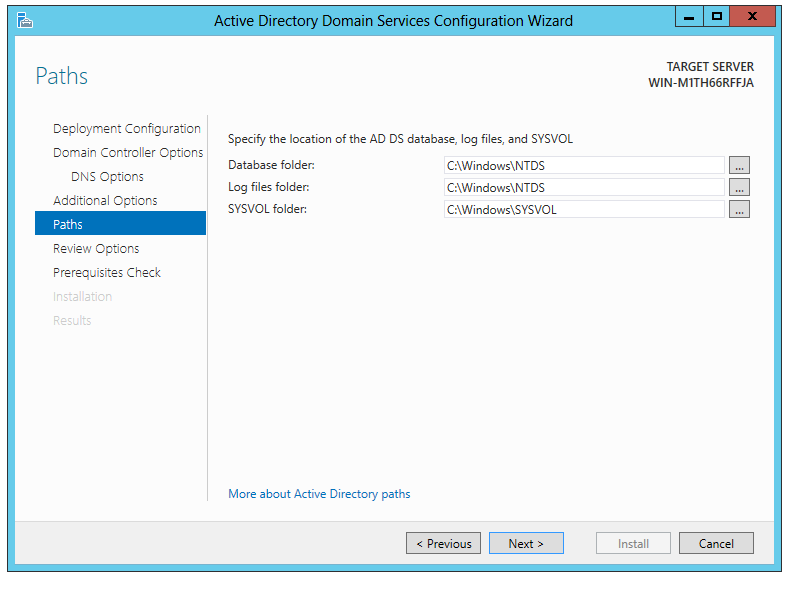Click in the Log files folder field
Viewport: 805px width, 592px height.
point(583,187)
